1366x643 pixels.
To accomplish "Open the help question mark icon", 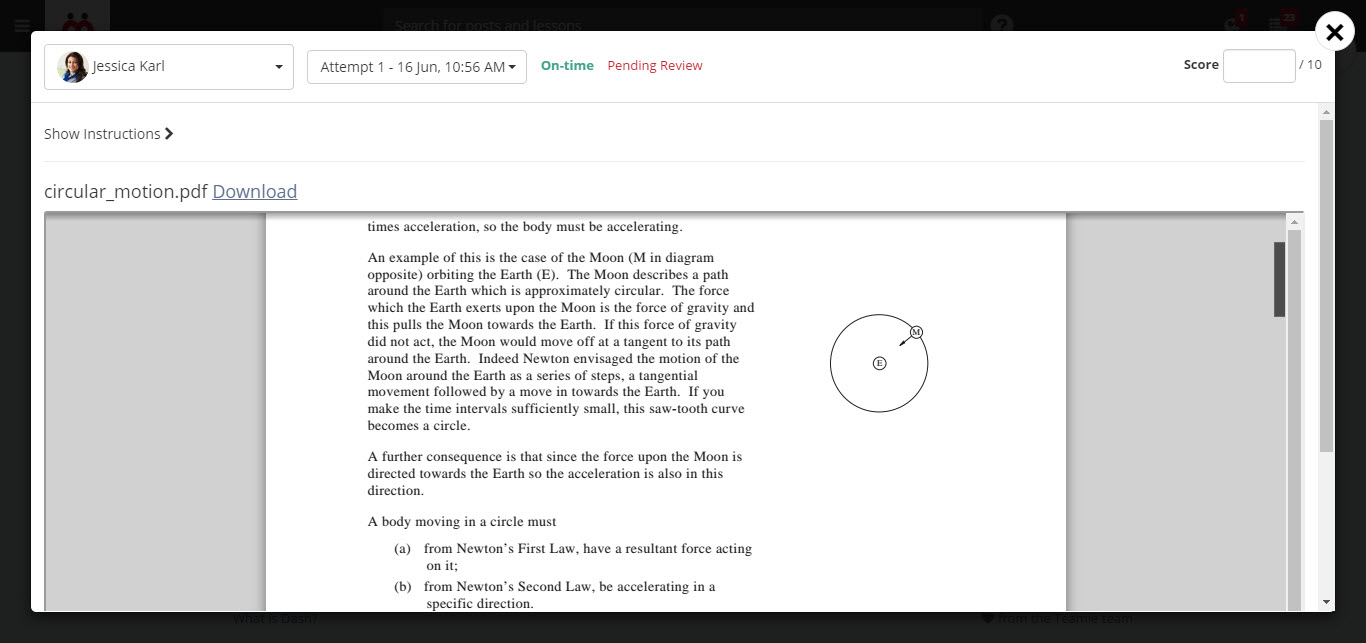I will point(1002,24).
